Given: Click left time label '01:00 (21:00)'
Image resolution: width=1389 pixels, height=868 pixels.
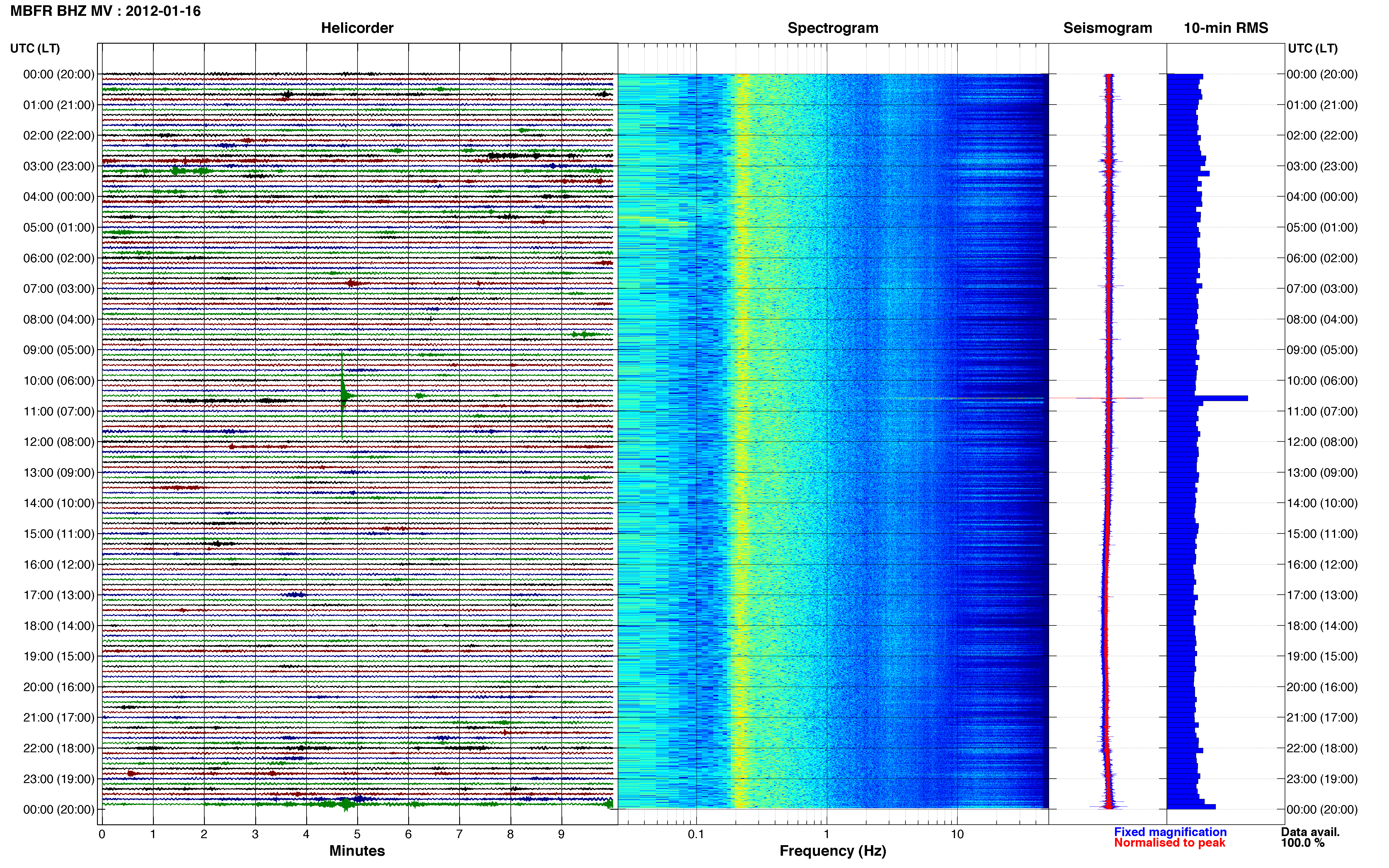Looking at the screenshot, I should [x=59, y=105].
